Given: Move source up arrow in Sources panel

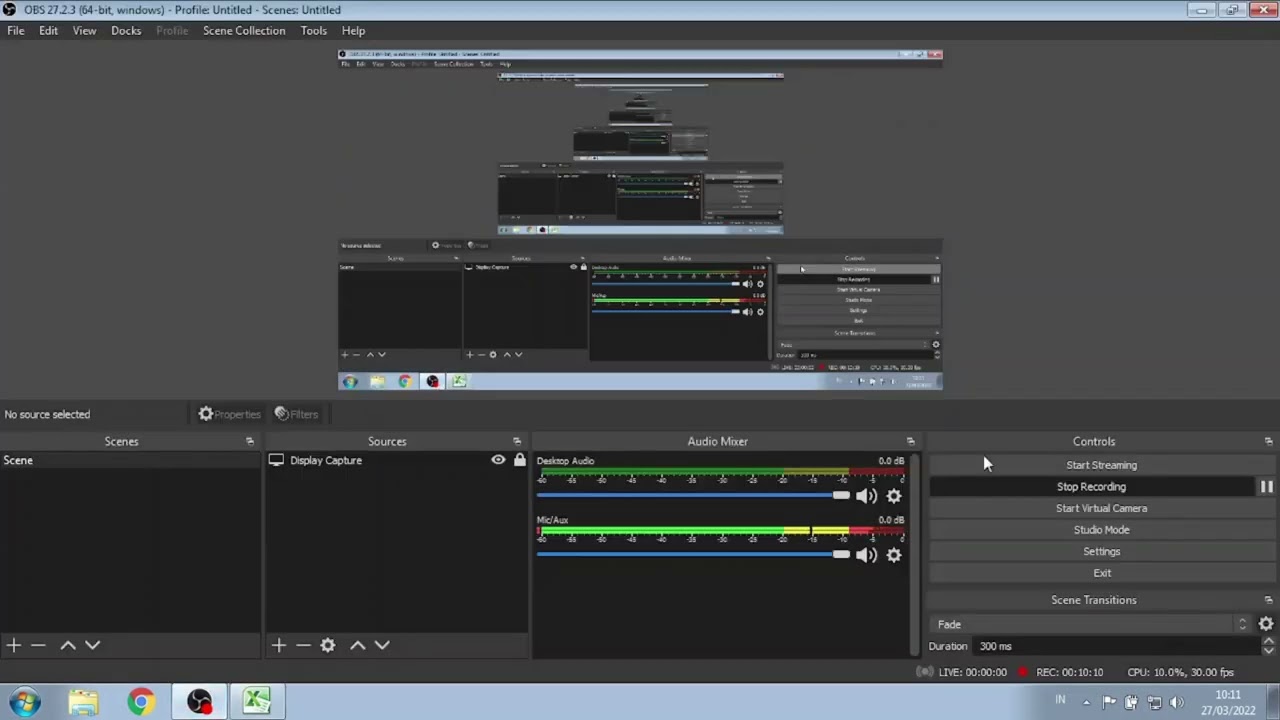Looking at the screenshot, I should (358, 645).
